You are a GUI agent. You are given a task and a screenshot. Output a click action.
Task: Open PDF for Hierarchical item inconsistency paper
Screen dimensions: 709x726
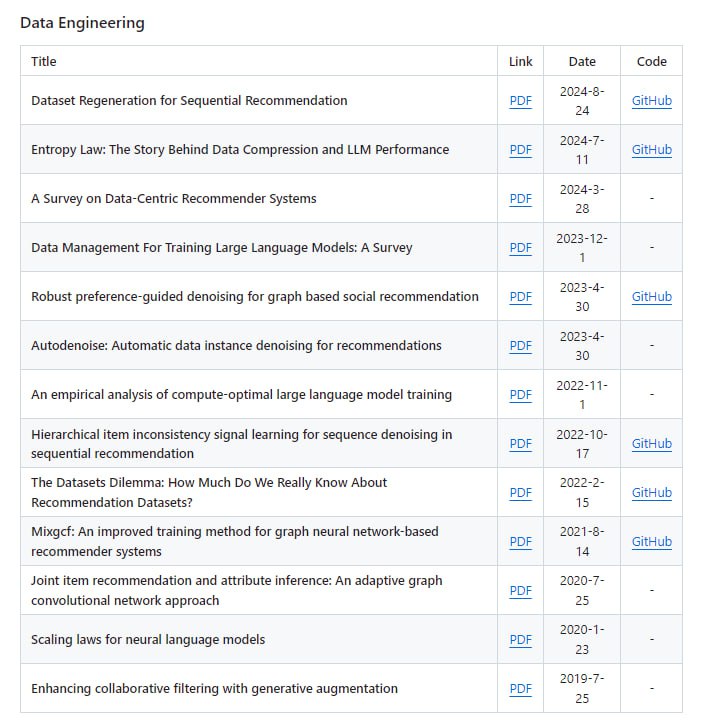(520, 443)
